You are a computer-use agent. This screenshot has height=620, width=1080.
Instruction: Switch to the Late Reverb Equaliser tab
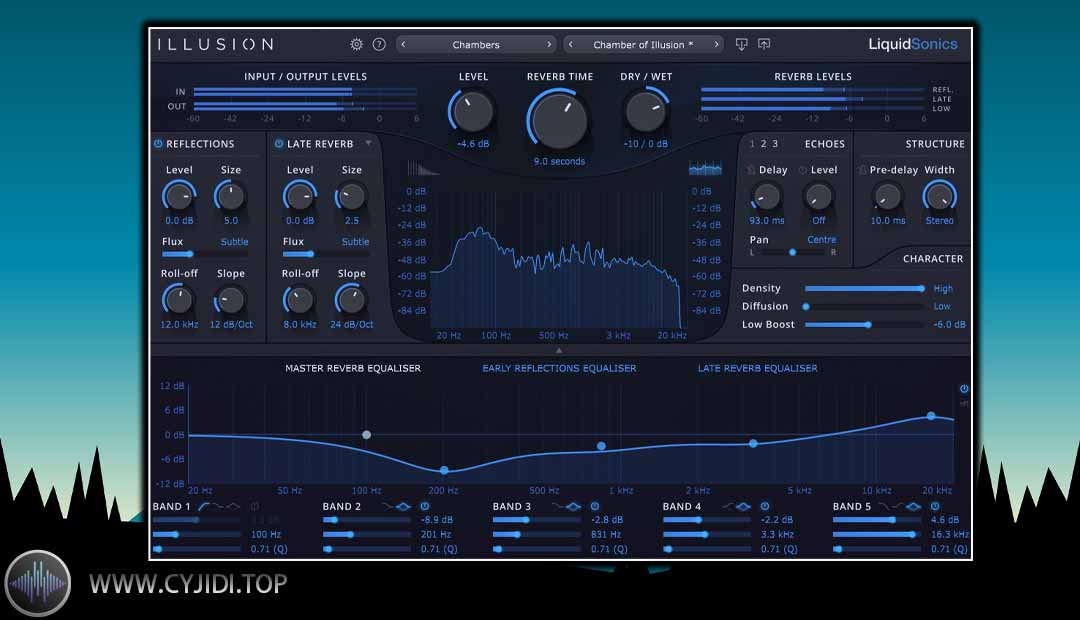pyautogui.click(x=758, y=369)
